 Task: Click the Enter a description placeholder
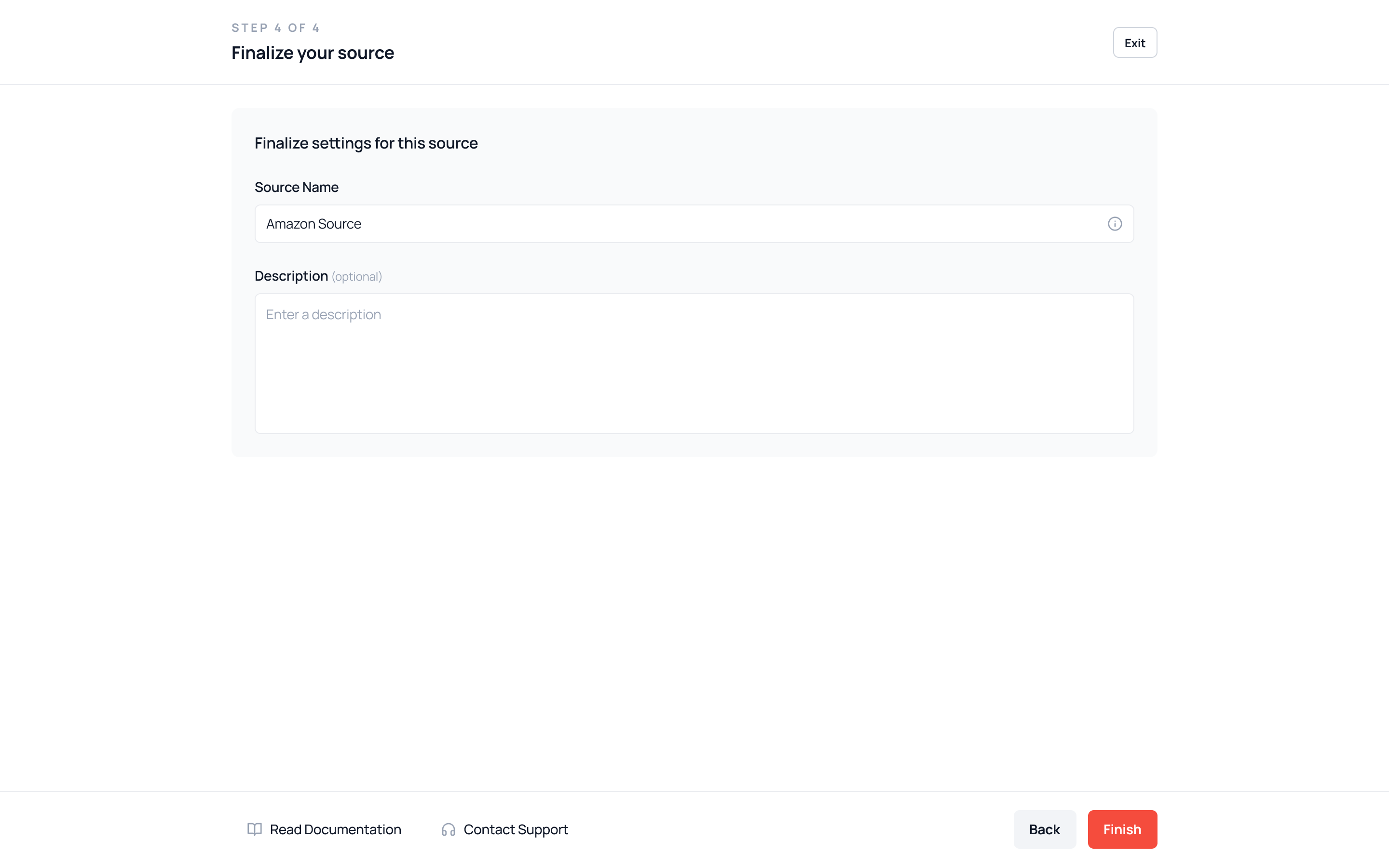coord(323,314)
